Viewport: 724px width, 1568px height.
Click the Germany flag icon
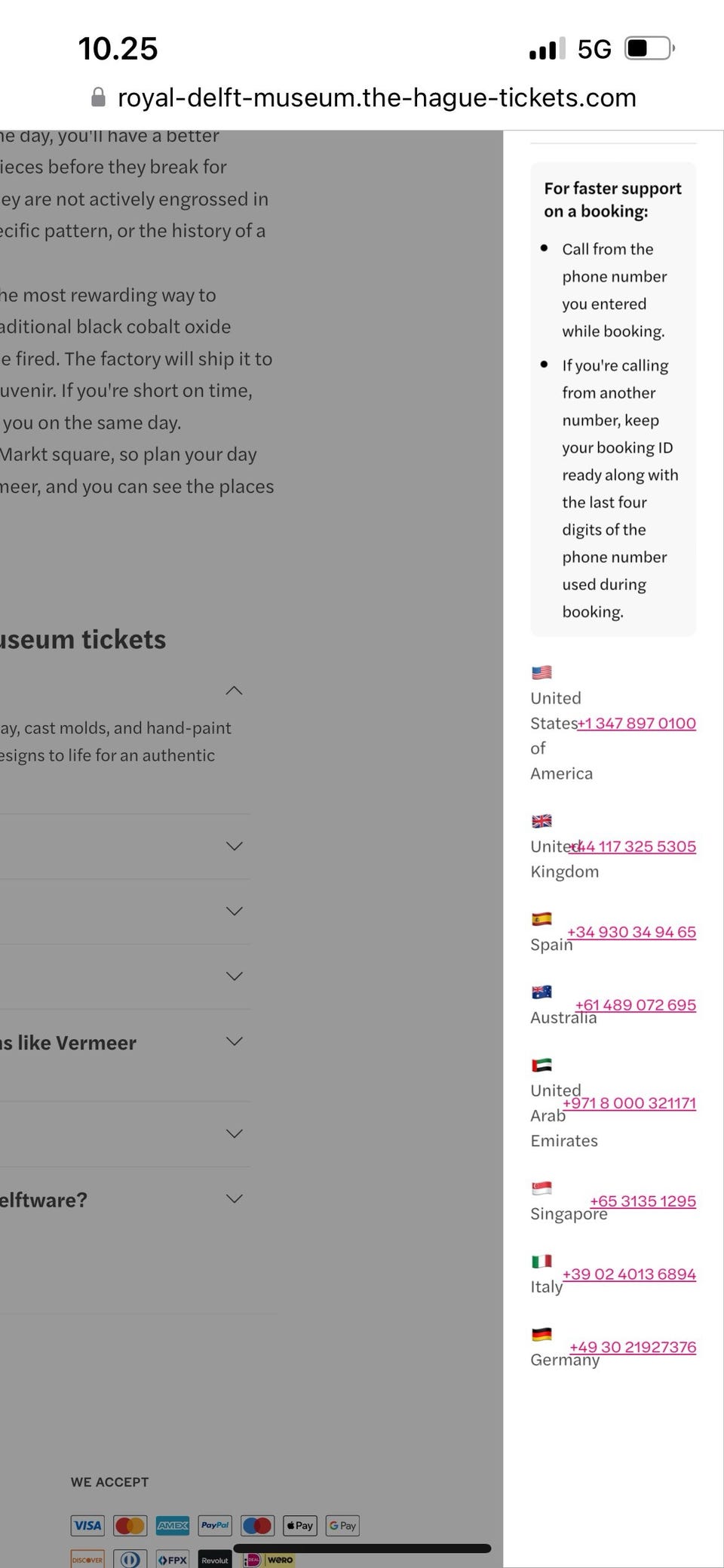click(541, 1334)
